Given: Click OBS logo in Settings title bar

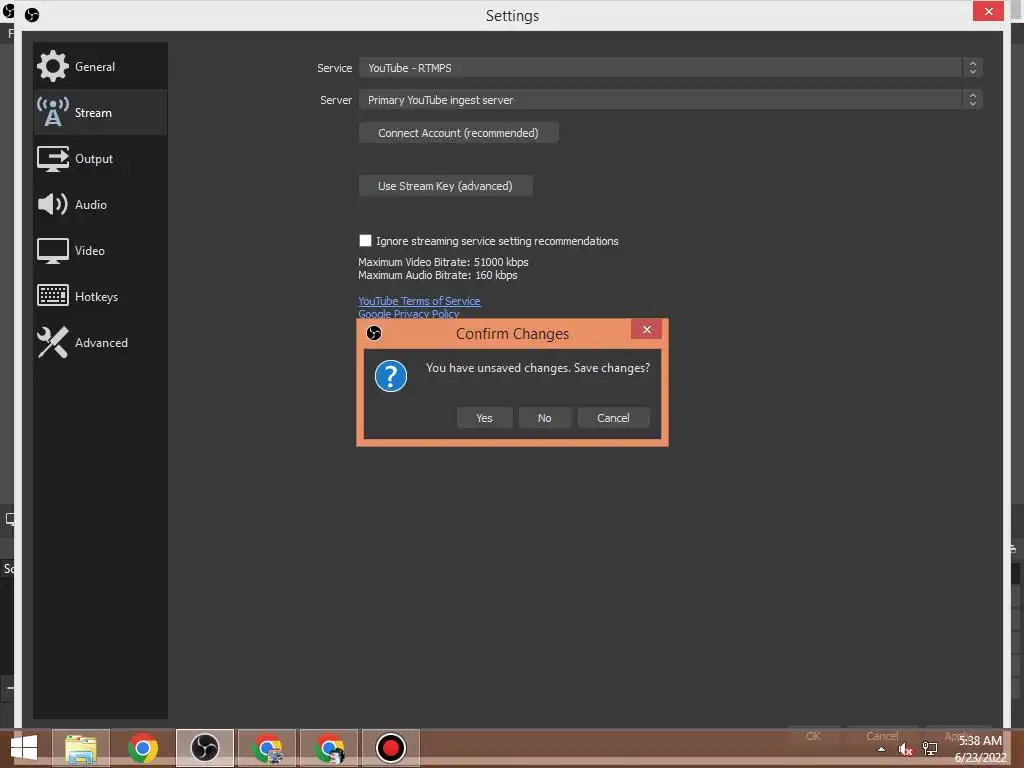Looking at the screenshot, I should click(31, 14).
